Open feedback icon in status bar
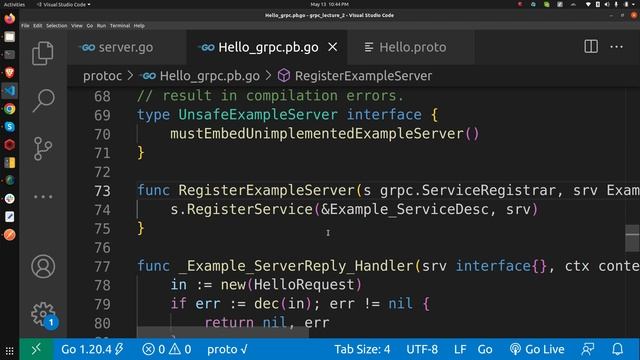The height and width of the screenshot is (360, 640). pos(588,349)
